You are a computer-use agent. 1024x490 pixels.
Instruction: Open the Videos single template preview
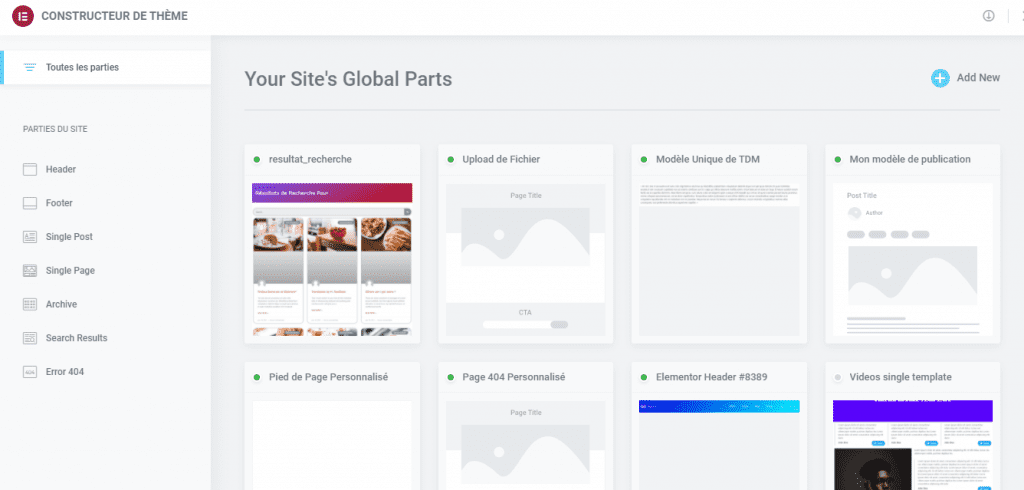(x=913, y=445)
